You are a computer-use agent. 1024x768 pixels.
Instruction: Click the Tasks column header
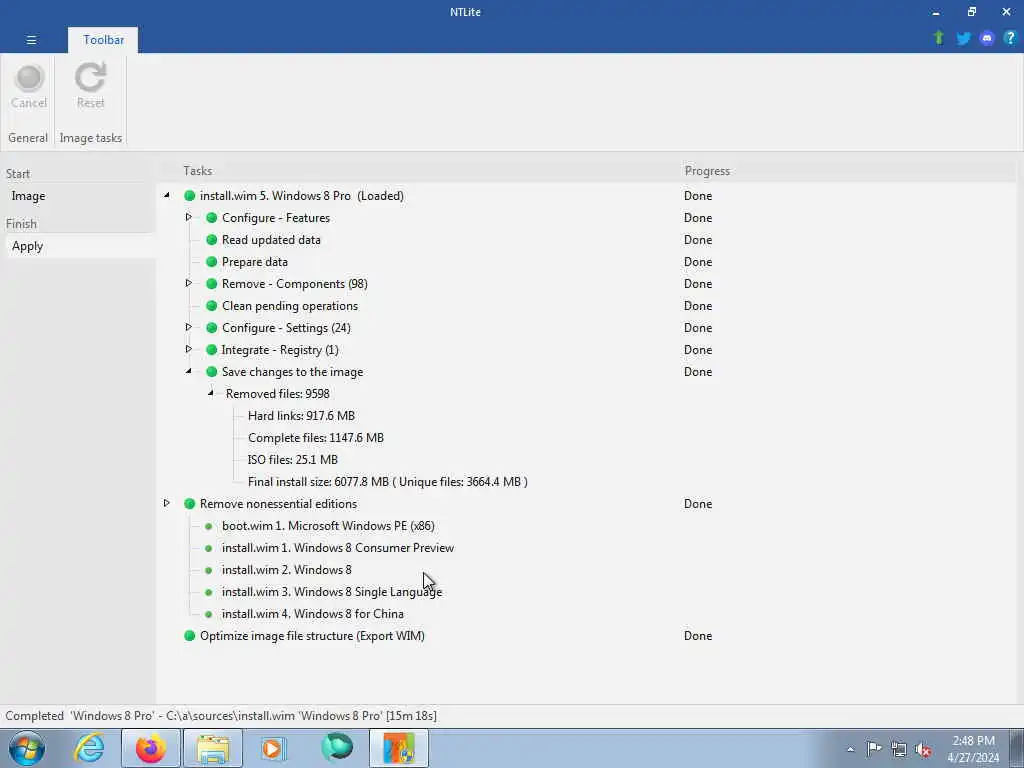(x=197, y=170)
